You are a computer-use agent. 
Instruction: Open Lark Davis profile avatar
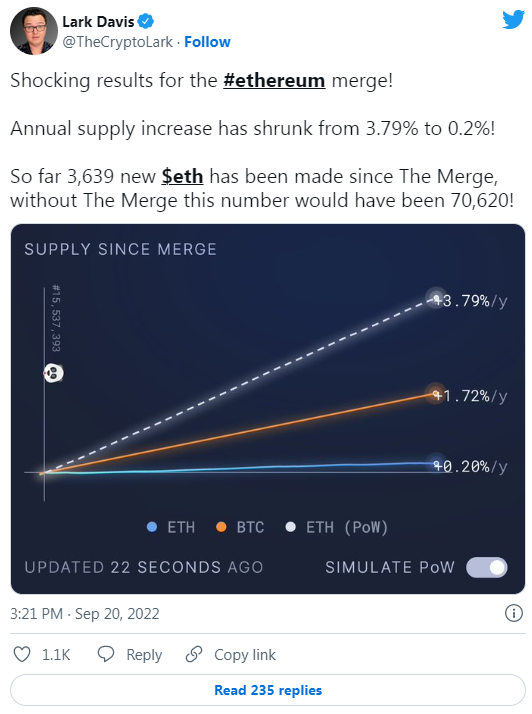click(34, 31)
